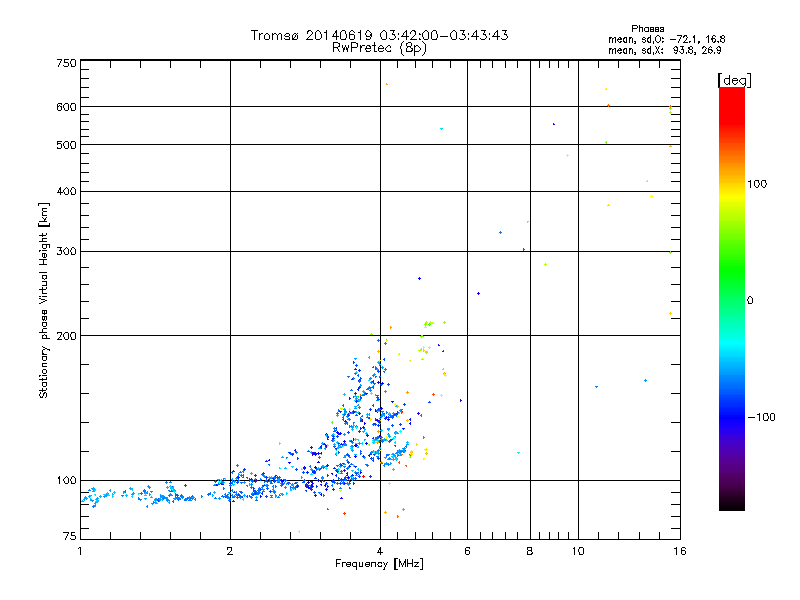Click the 'Phases' header text
The image size is (800, 600).
[x=647, y=29]
